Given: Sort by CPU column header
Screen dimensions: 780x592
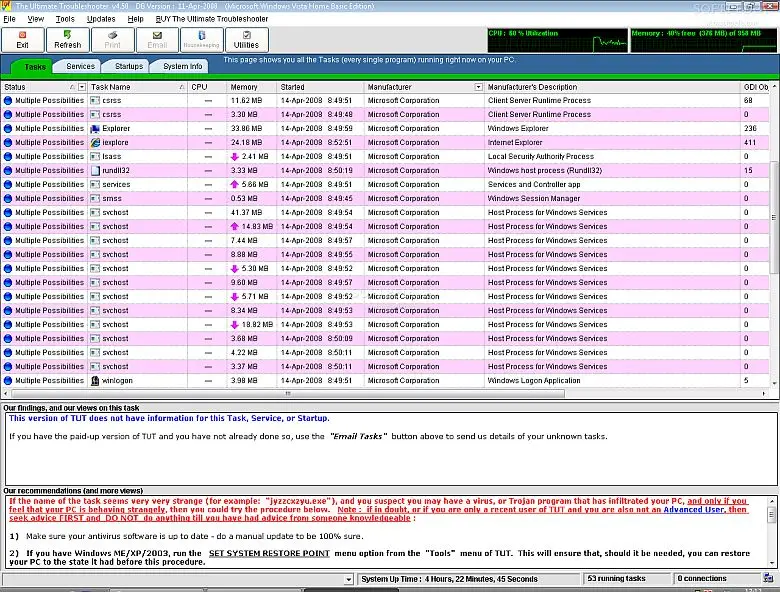Looking at the screenshot, I should coord(207,87).
